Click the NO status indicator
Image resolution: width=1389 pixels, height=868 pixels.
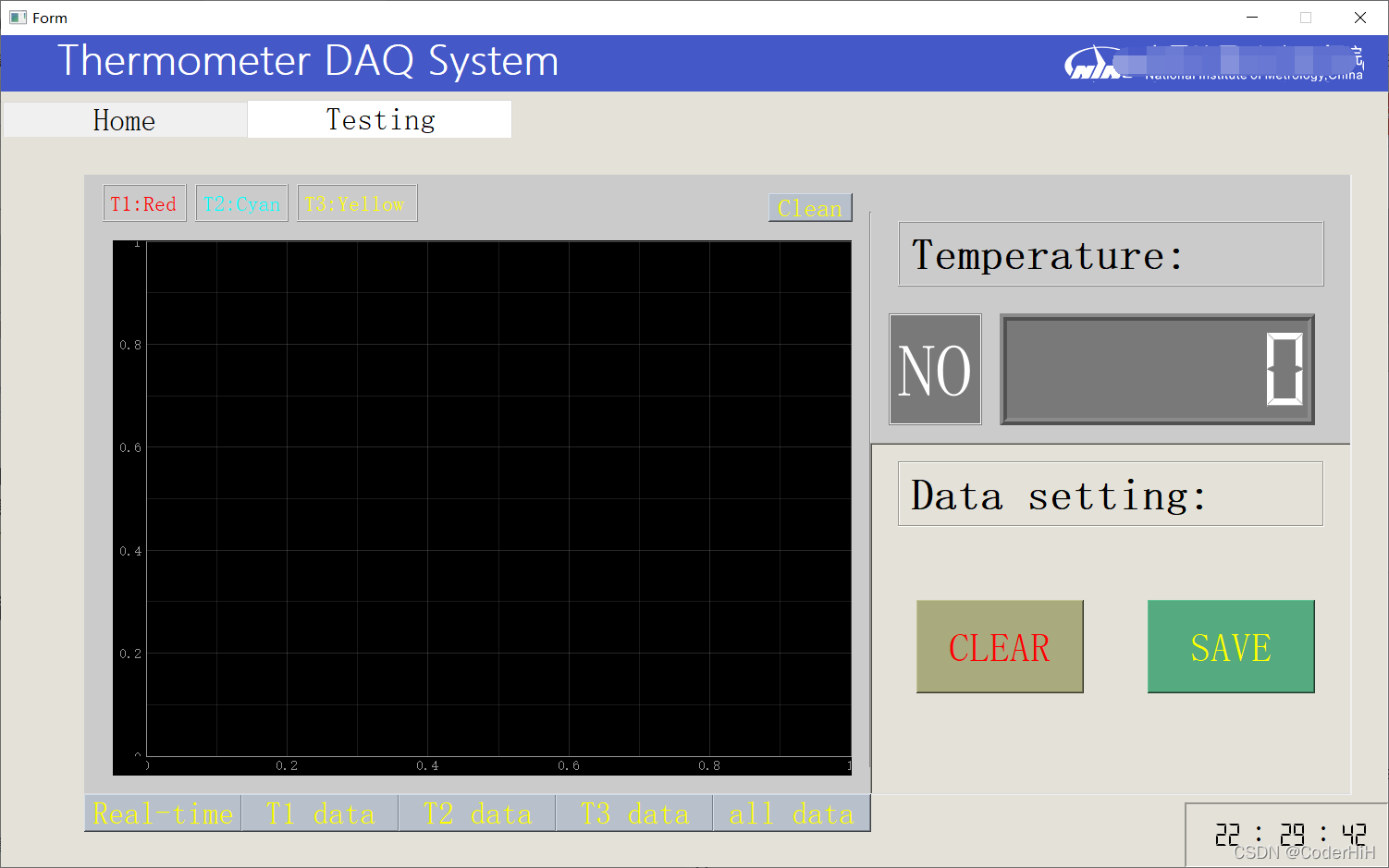[x=935, y=370]
